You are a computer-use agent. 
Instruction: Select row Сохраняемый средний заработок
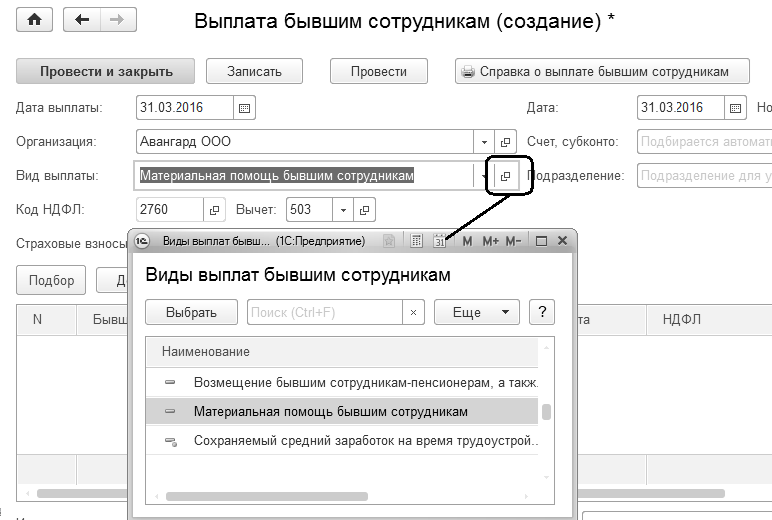click(x=342, y=441)
